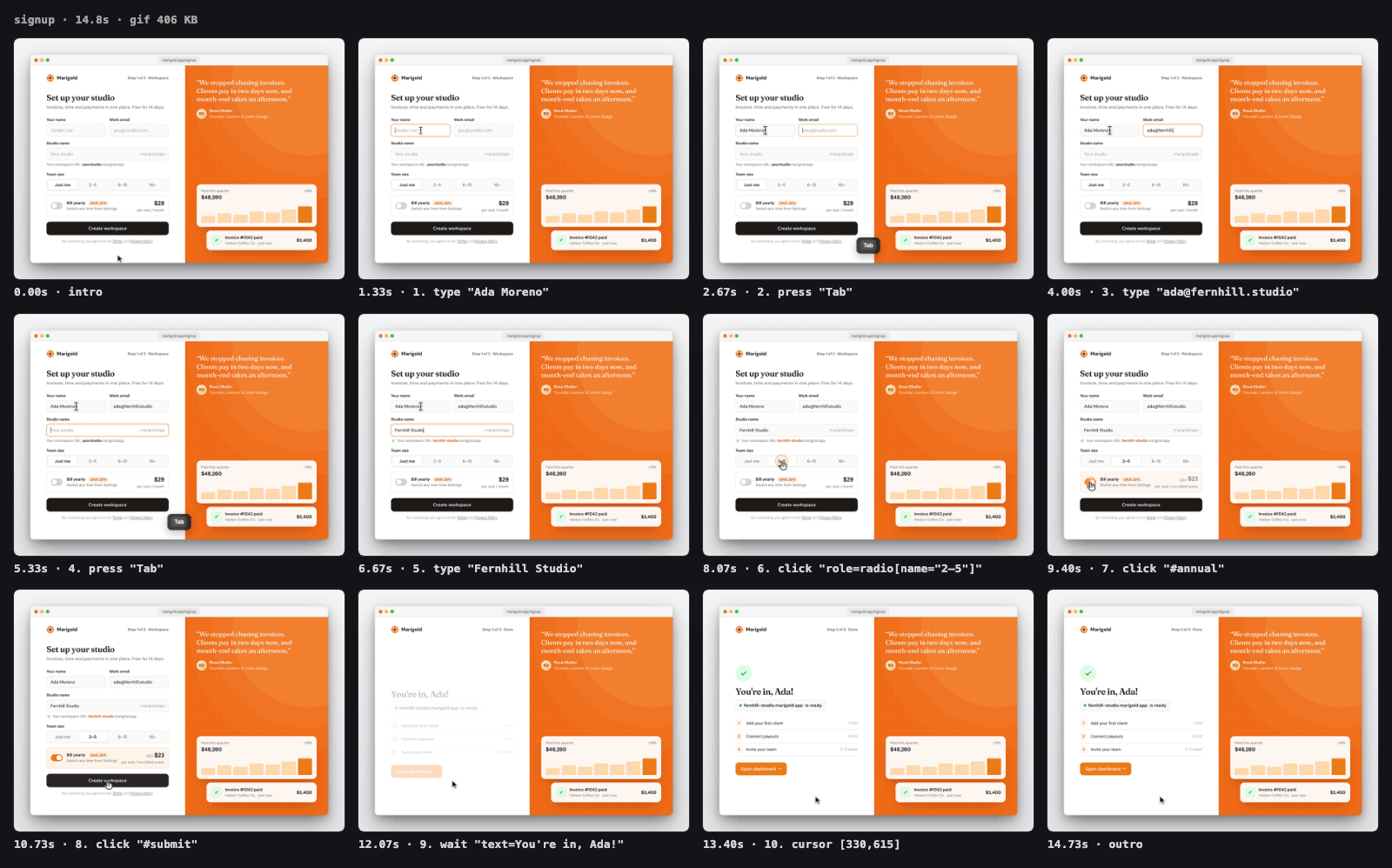The image size is (1392, 868).
Task: Click the "signup · 14.8s · gif 406 KB" header
Action: pos(105,19)
